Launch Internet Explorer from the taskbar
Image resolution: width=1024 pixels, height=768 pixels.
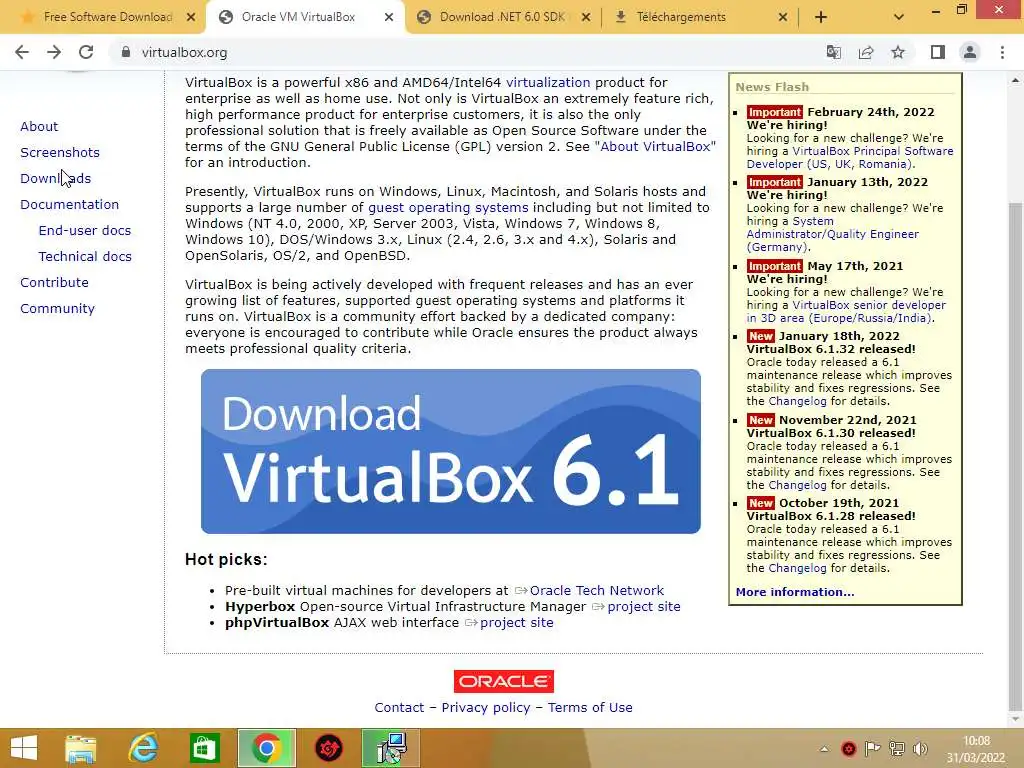(143, 748)
